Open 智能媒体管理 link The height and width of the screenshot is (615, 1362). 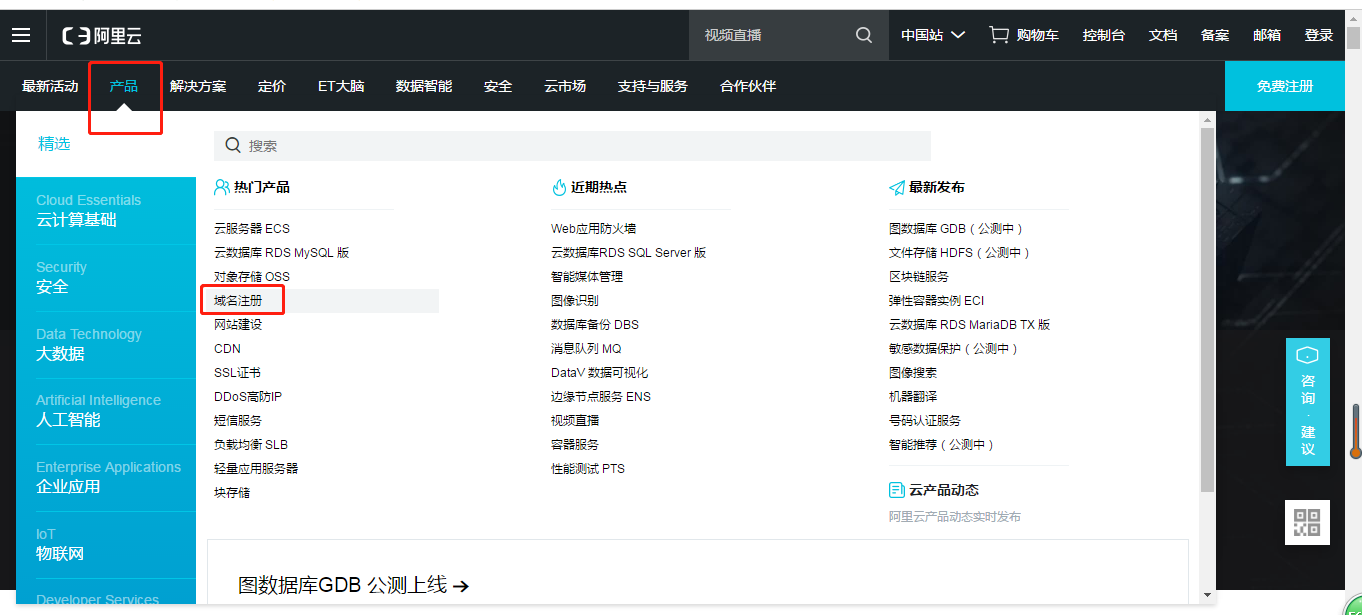click(587, 276)
